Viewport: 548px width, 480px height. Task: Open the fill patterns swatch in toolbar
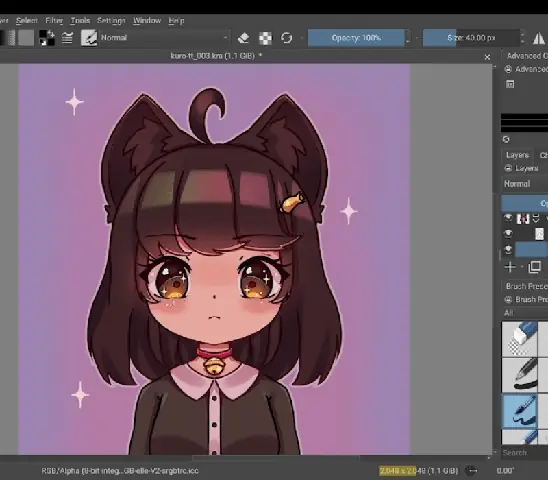(26, 38)
